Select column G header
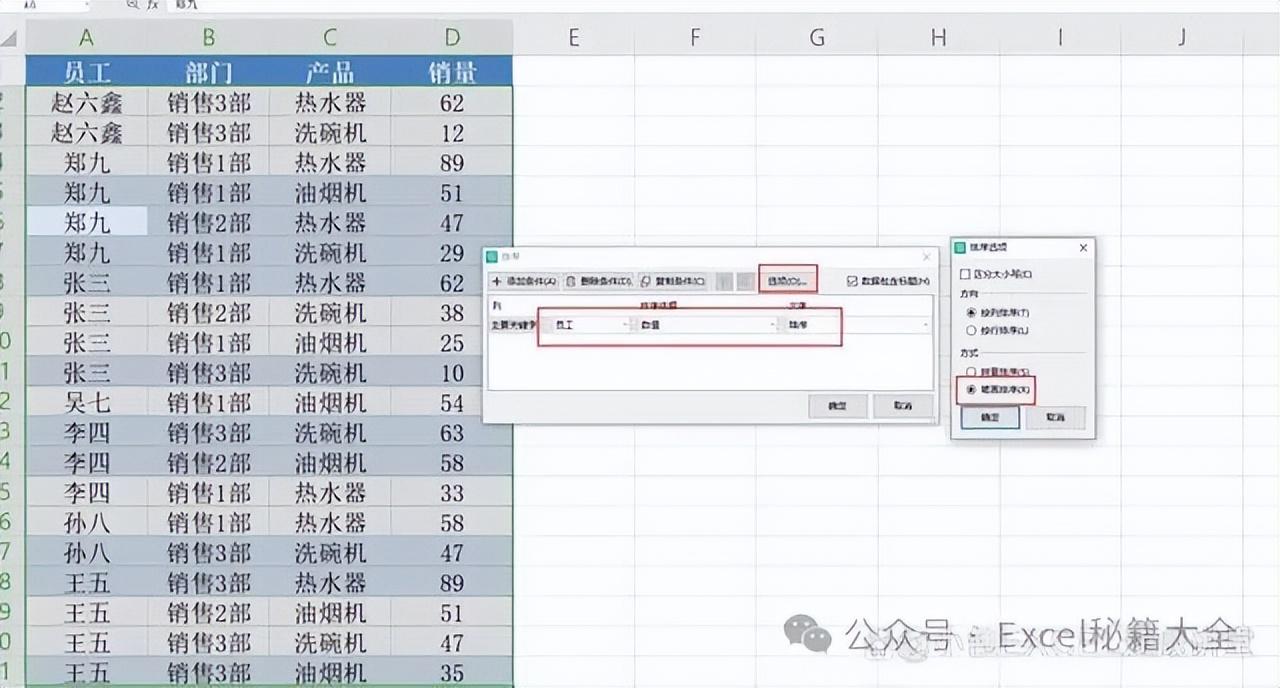 click(817, 38)
